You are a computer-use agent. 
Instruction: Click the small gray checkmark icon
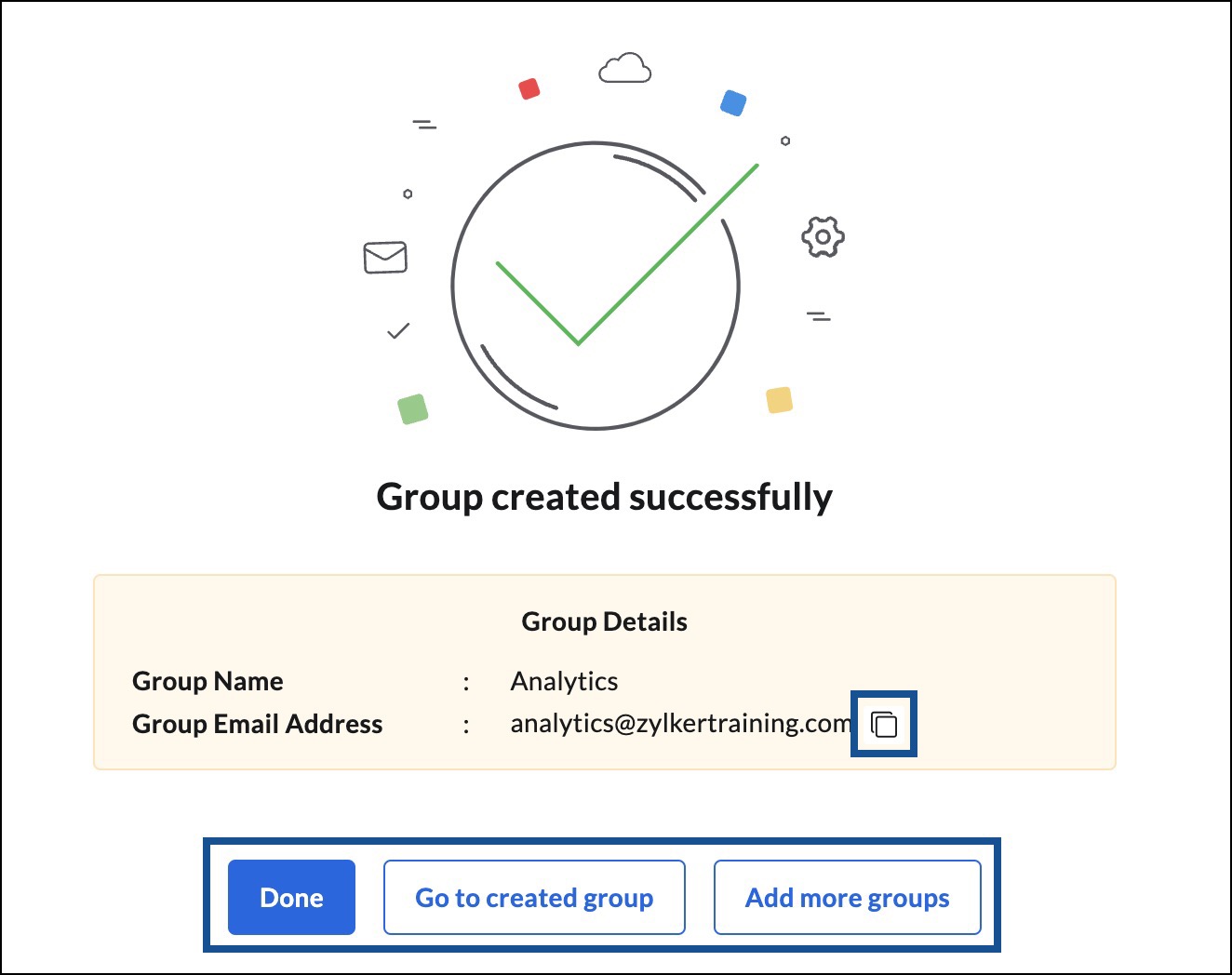click(x=398, y=331)
